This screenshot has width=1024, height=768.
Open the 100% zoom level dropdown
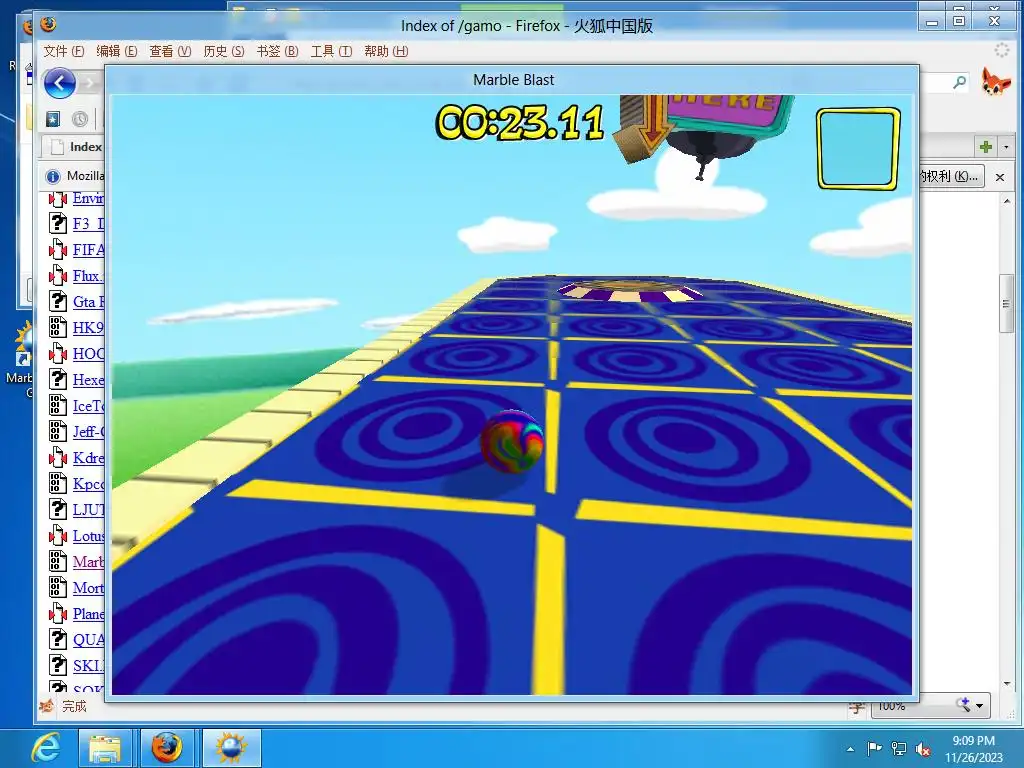[978, 705]
